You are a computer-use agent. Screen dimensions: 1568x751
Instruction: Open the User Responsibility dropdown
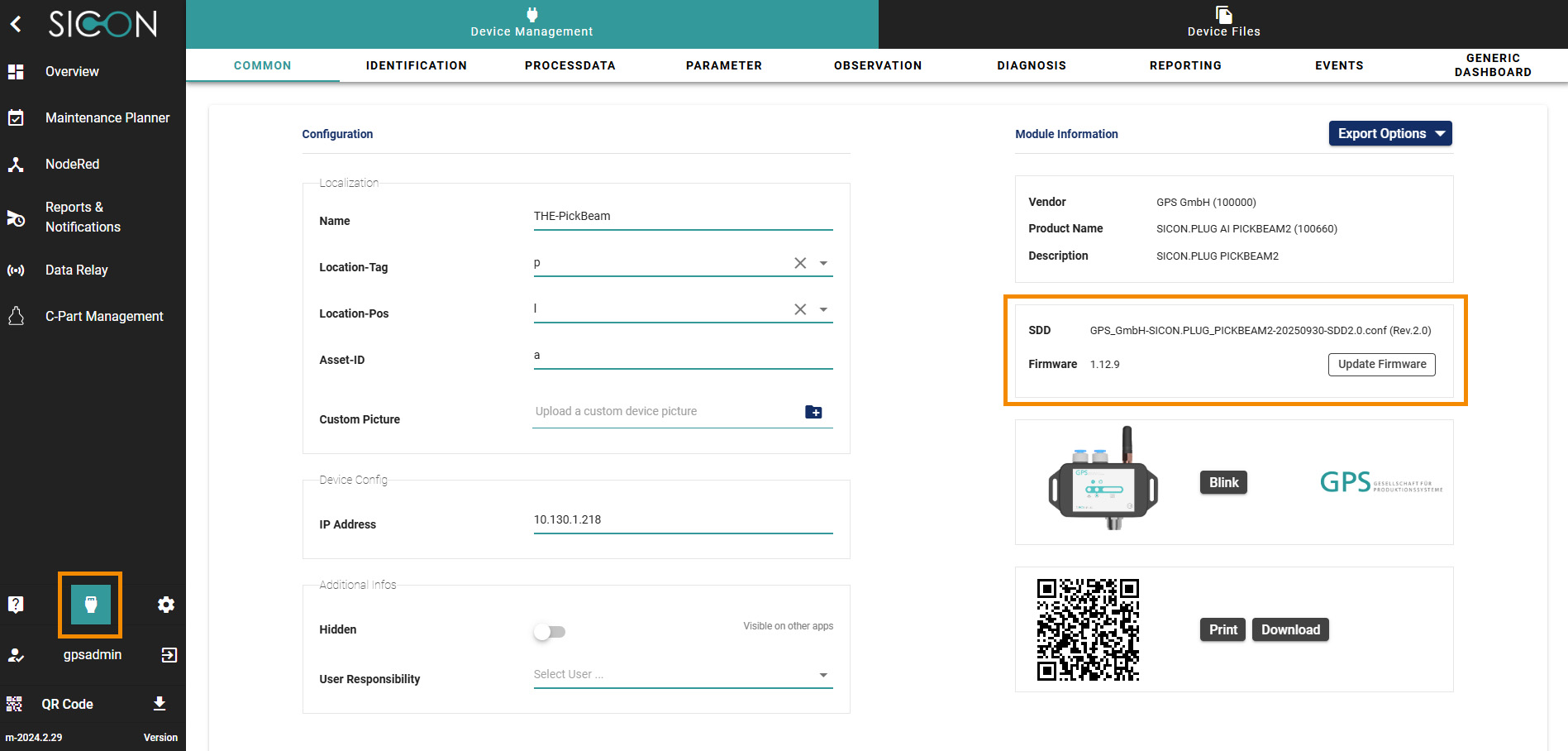[823, 675]
